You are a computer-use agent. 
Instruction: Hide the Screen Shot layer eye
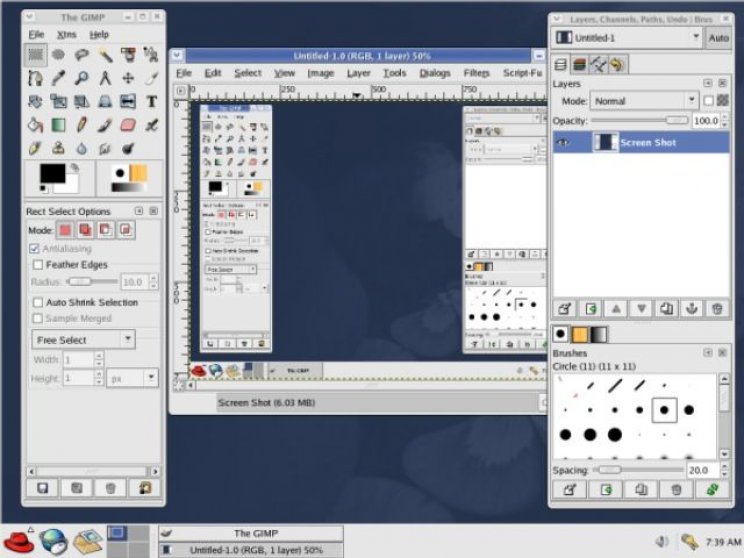pyautogui.click(x=563, y=142)
